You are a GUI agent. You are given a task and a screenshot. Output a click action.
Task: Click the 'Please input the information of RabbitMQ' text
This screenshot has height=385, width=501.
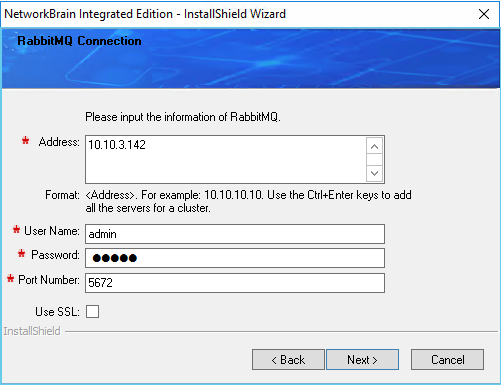(183, 117)
